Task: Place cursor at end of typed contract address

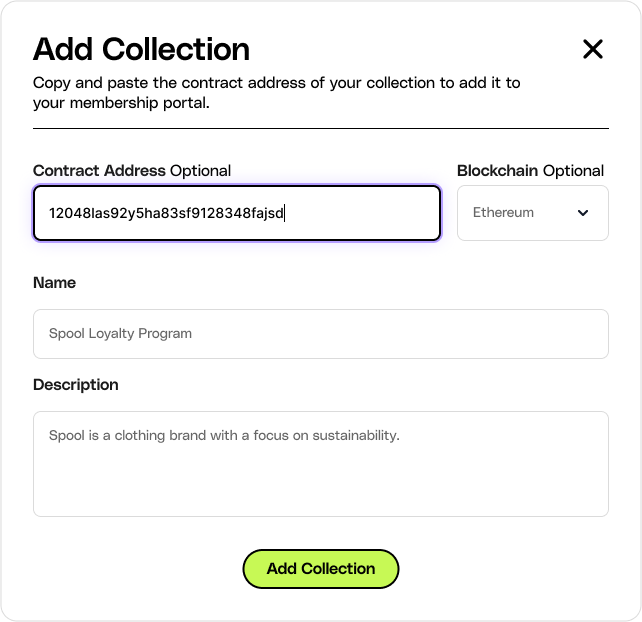Action: pyautogui.click(x=285, y=213)
